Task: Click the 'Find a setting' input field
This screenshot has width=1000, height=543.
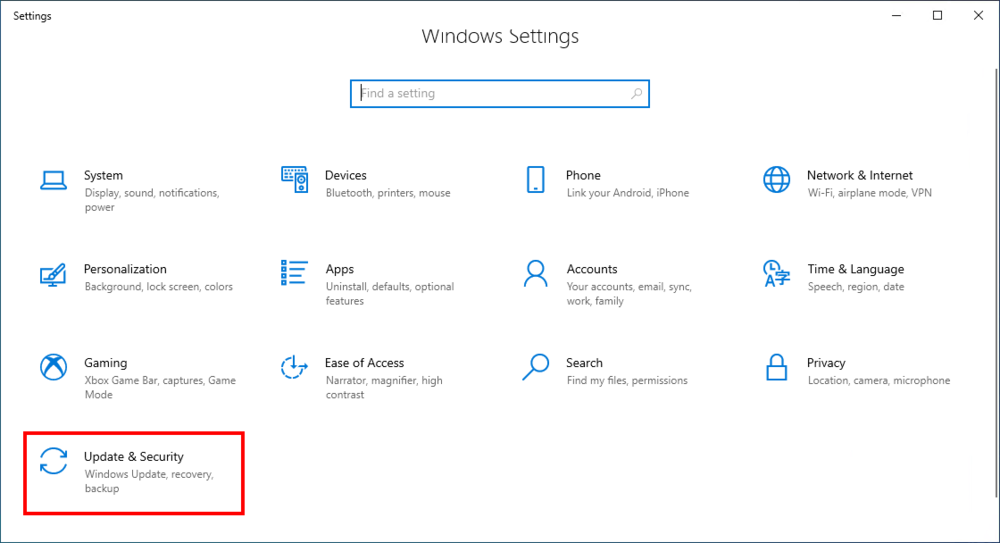Action: point(500,94)
